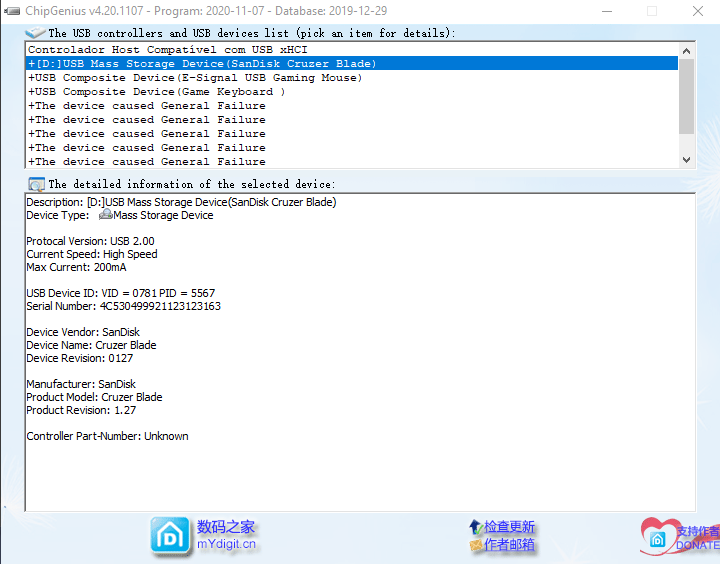Click the device list scroll up arrow
Screen dimensions: 720x564
686,51
